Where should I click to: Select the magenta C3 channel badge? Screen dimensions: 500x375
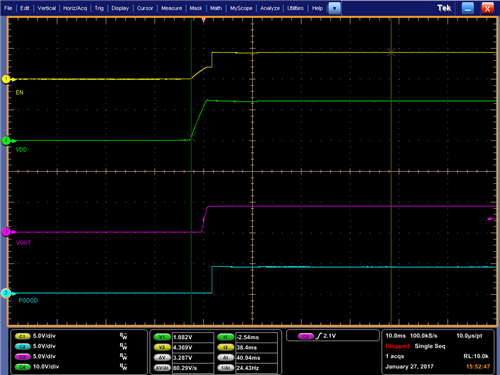click(x=22, y=357)
